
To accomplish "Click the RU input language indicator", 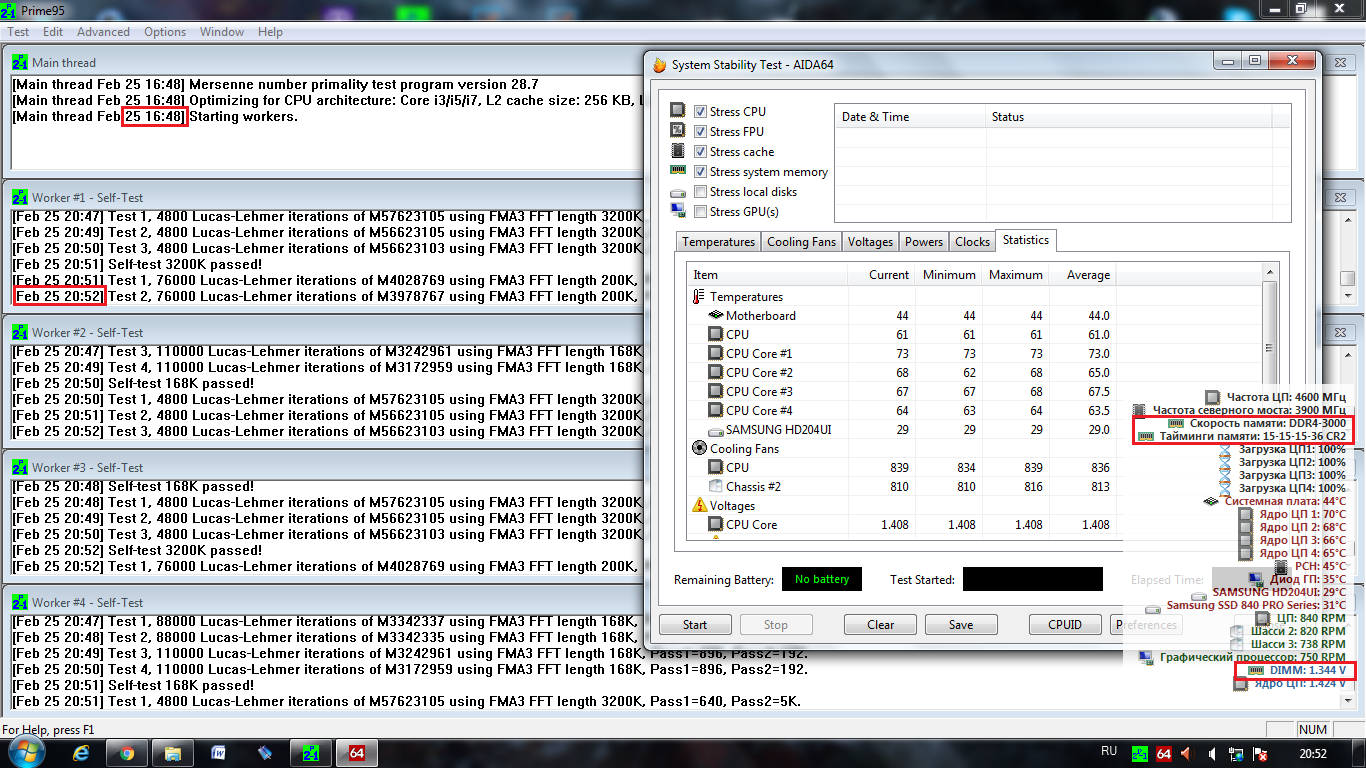I will [1108, 751].
